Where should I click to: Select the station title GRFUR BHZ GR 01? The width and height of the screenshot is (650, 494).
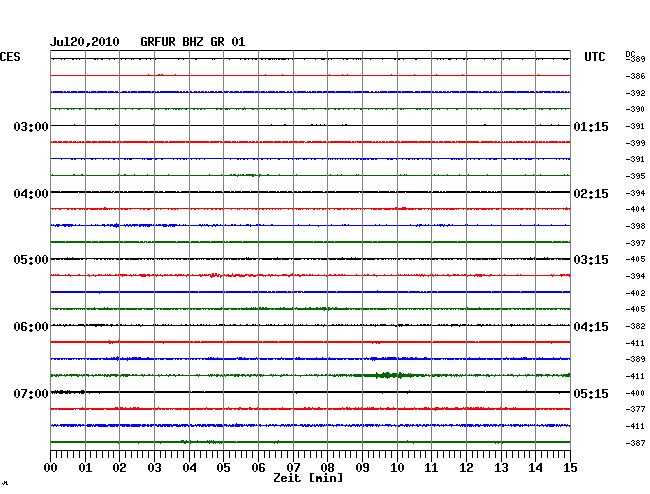click(193, 42)
